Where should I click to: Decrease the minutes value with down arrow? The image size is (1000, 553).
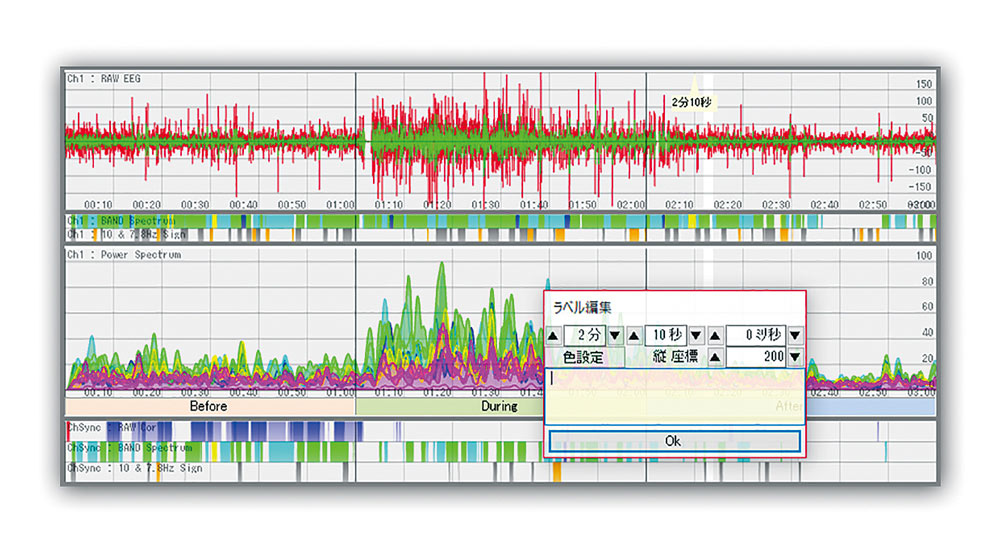pos(615,335)
